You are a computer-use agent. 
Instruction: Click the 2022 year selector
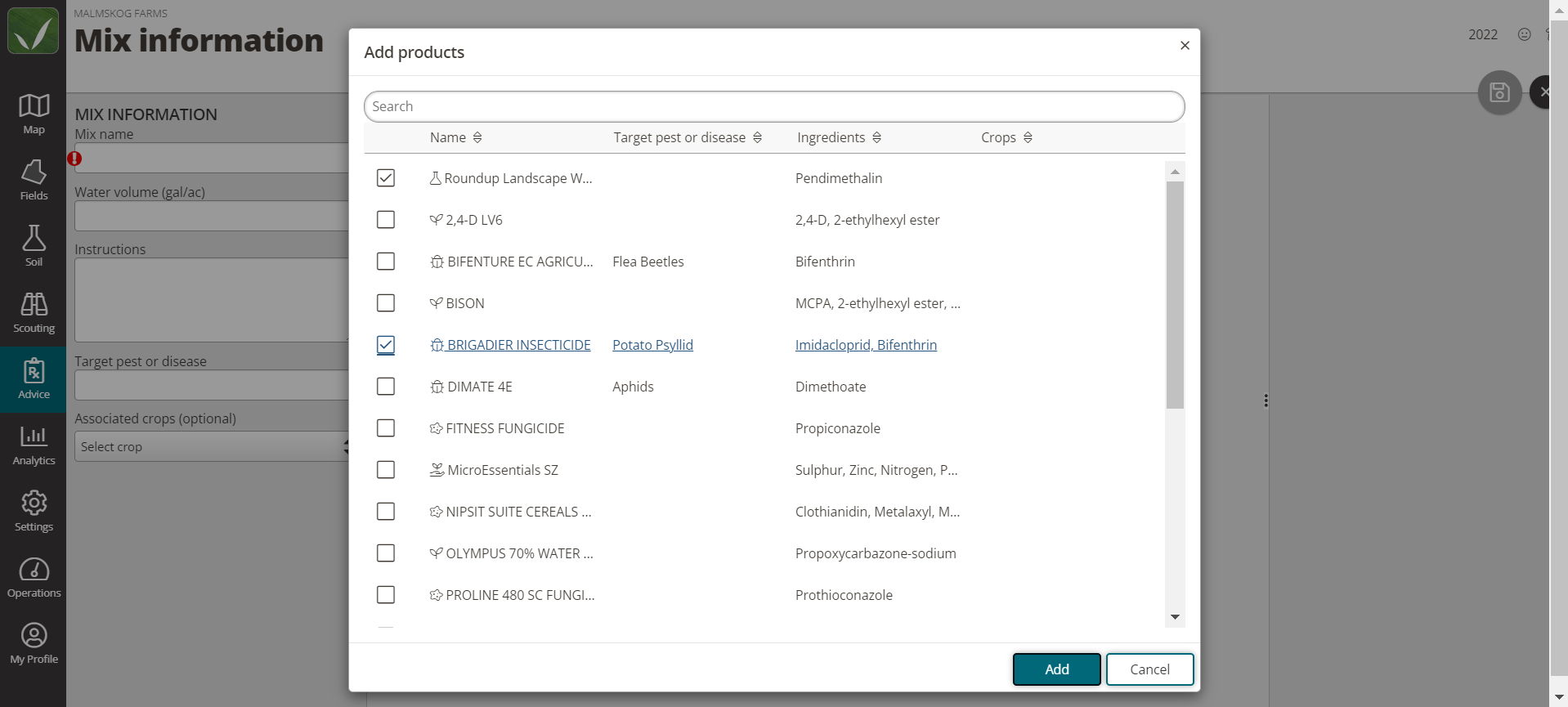point(1483,34)
